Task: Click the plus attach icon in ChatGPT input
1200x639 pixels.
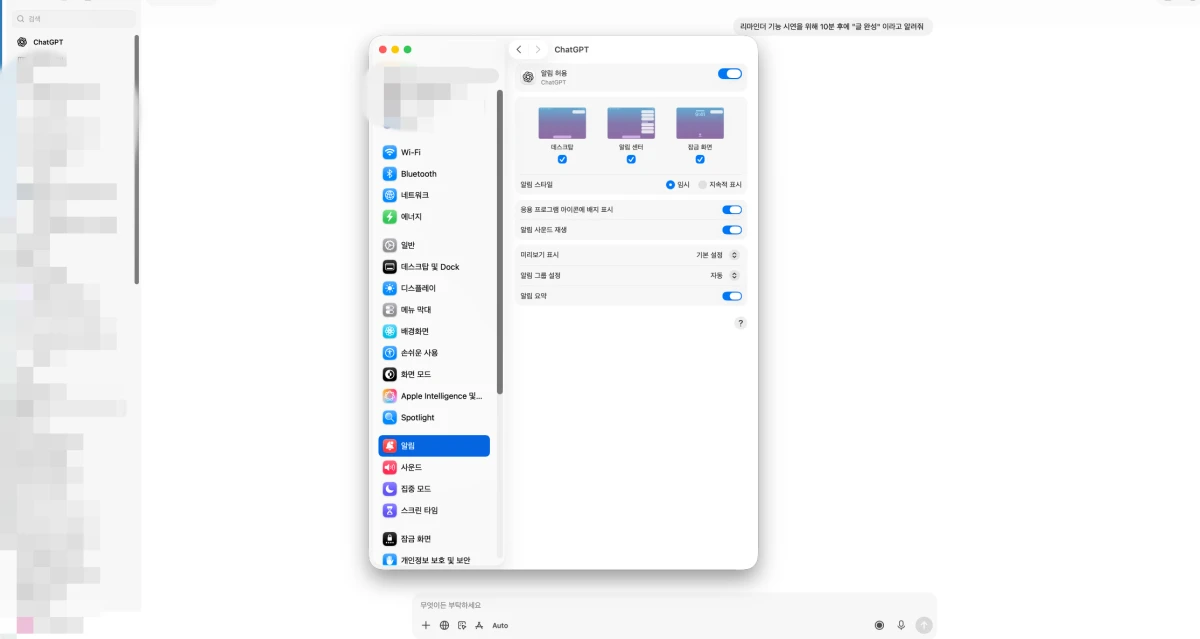Action: (425, 625)
